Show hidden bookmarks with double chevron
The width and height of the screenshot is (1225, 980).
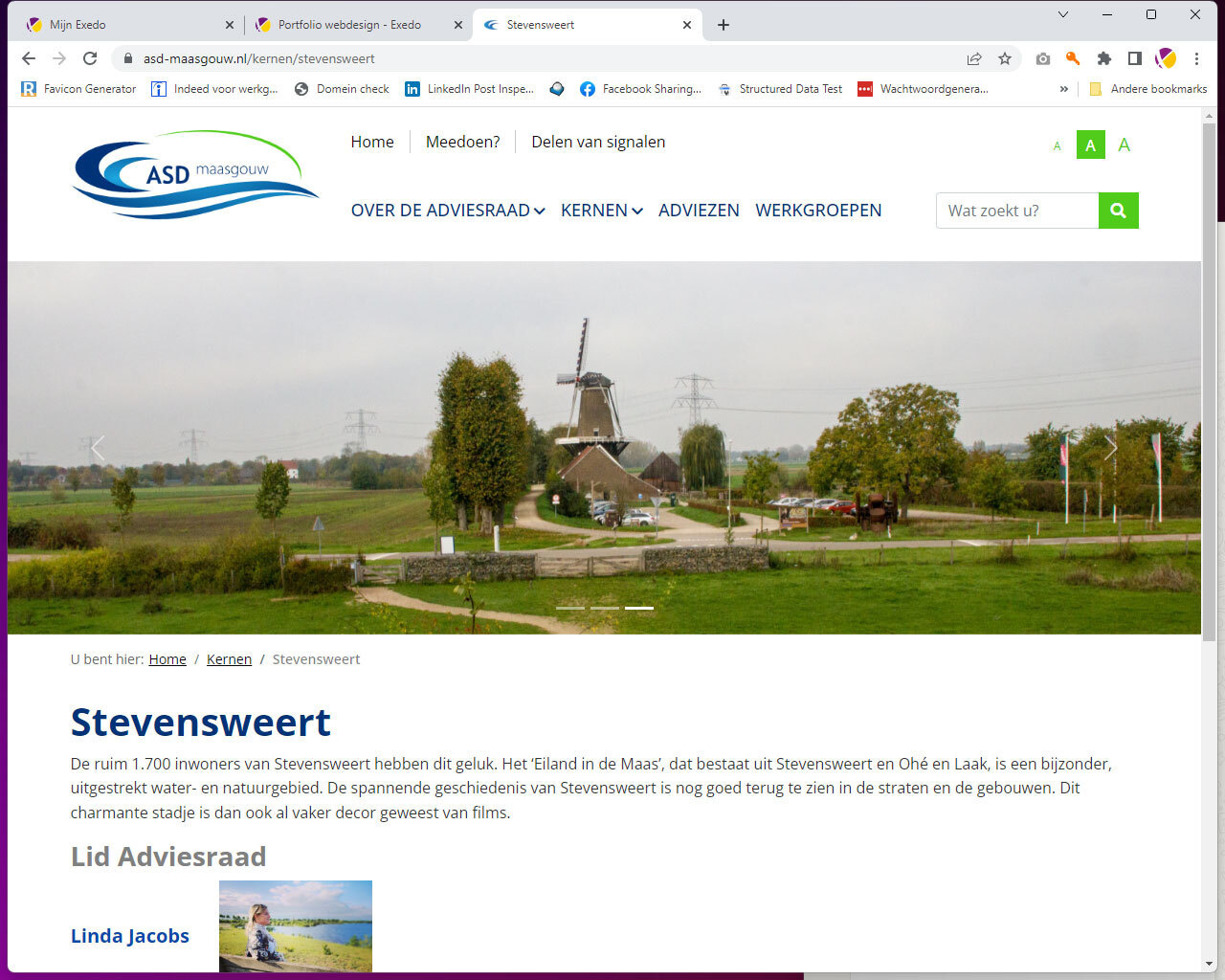(x=1063, y=89)
